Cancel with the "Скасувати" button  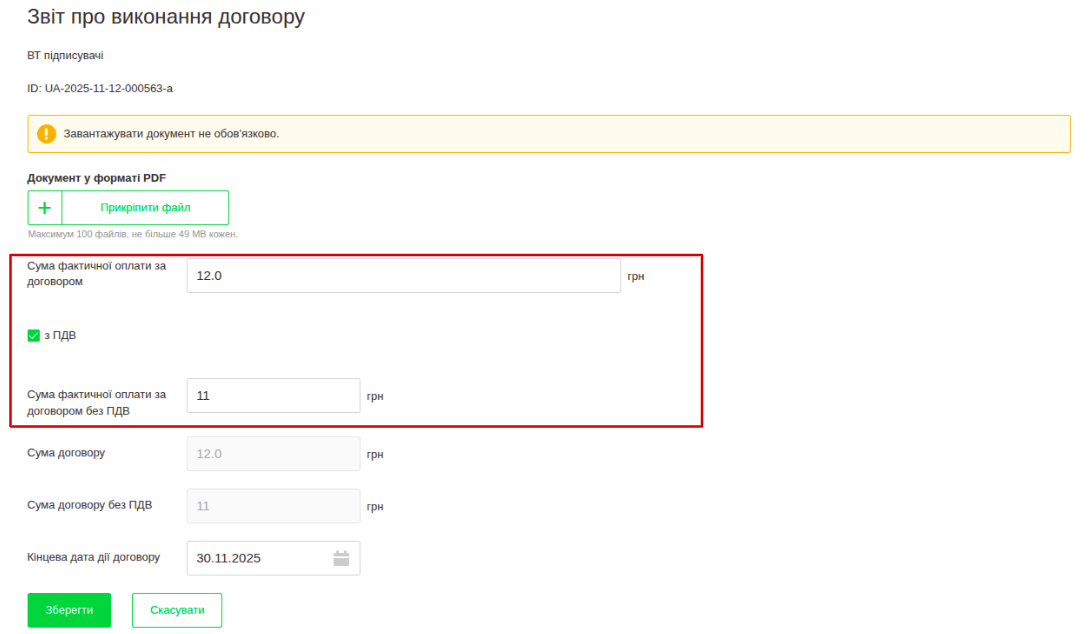[177, 610]
